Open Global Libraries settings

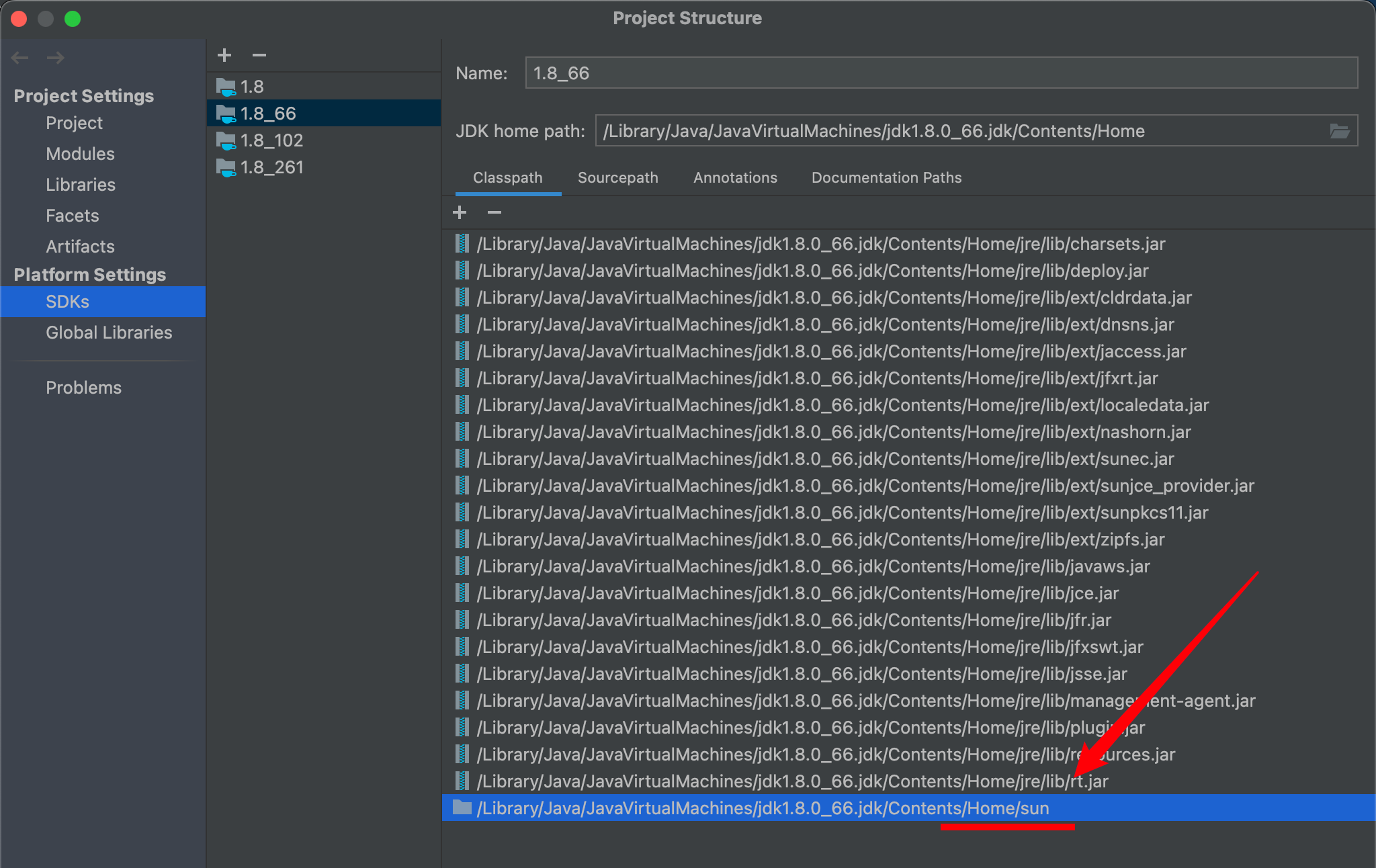pyautogui.click(x=109, y=333)
